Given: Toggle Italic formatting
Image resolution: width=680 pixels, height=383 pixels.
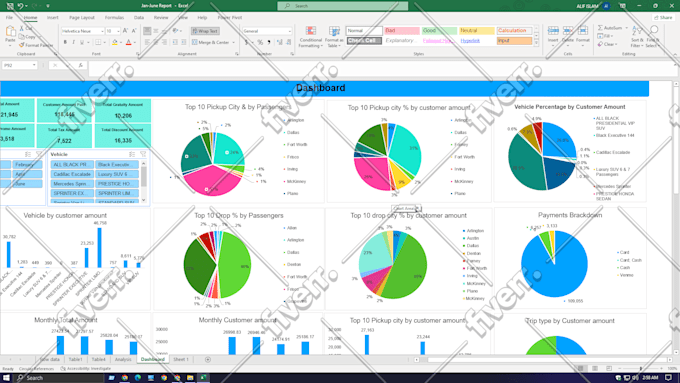Looking at the screenshot, I should 73,42.
